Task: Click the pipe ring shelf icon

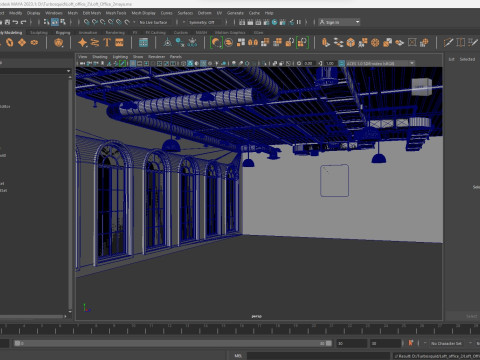Action: (34, 43)
